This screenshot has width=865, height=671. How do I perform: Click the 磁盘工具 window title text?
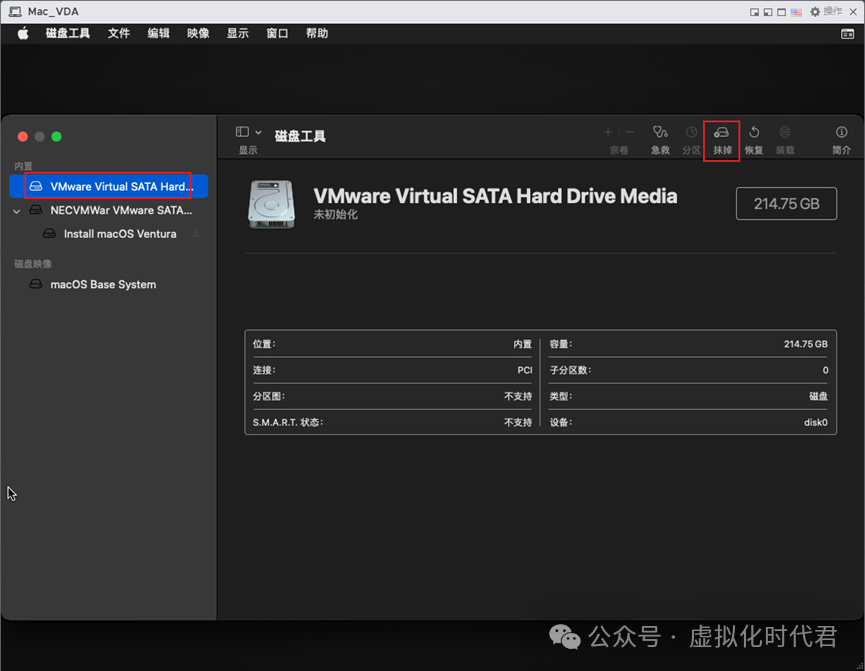point(300,136)
